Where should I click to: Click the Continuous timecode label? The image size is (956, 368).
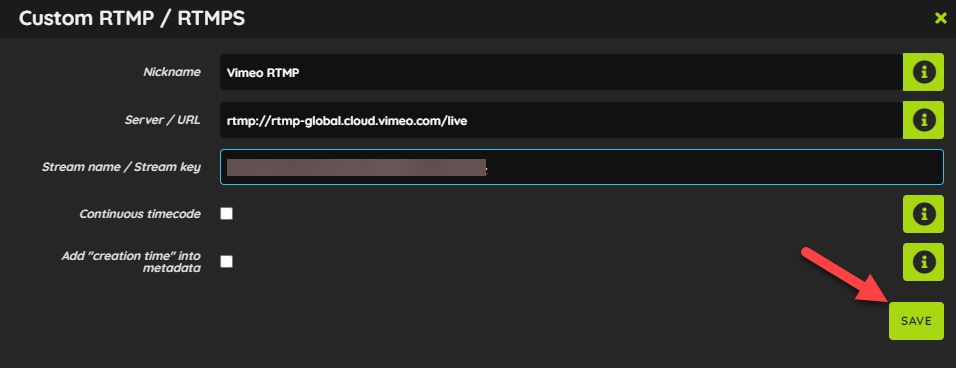coord(140,214)
